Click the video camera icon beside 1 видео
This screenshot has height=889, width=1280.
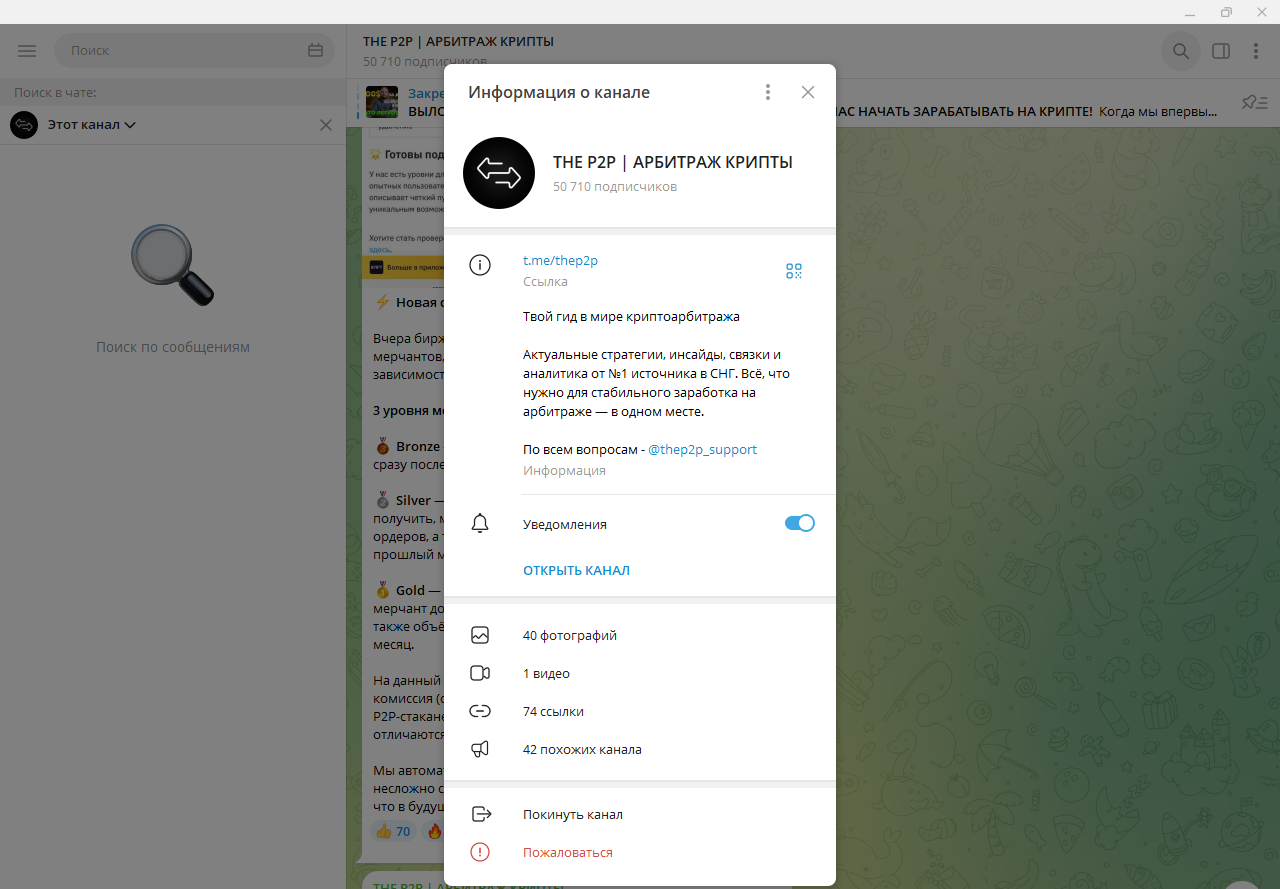(480, 673)
